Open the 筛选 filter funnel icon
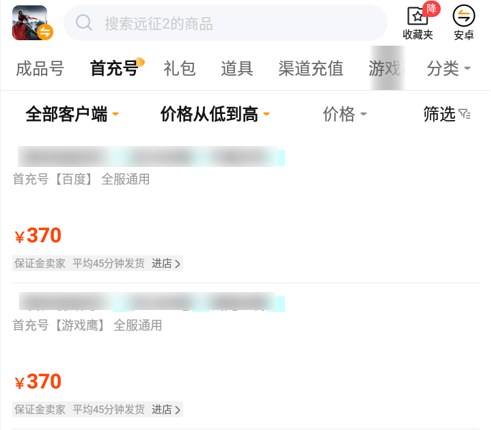Screen dimensions: 491x430 (464, 114)
